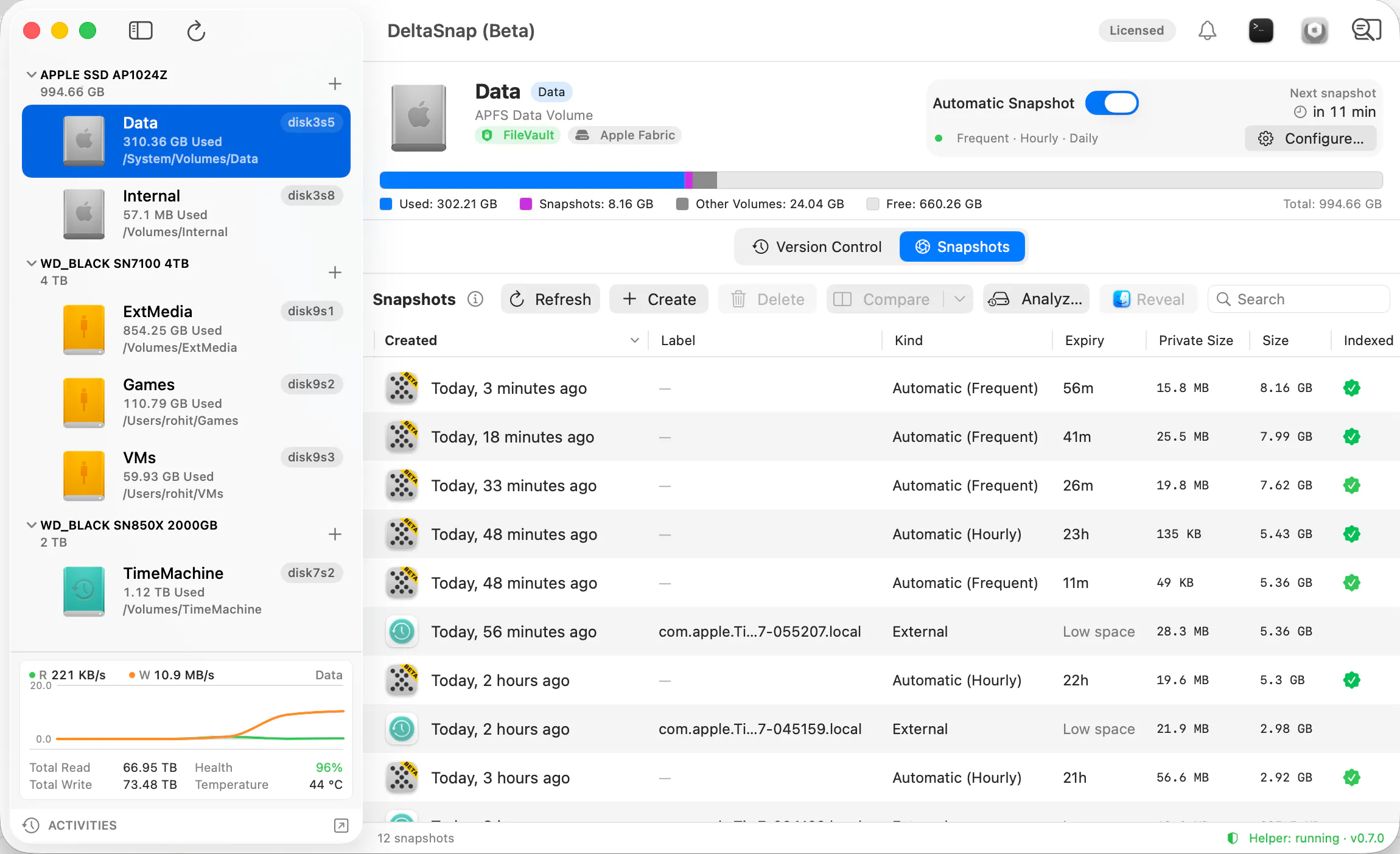Click the magenta Snapshots legend swatch
1400x854 pixels.
(x=525, y=204)
